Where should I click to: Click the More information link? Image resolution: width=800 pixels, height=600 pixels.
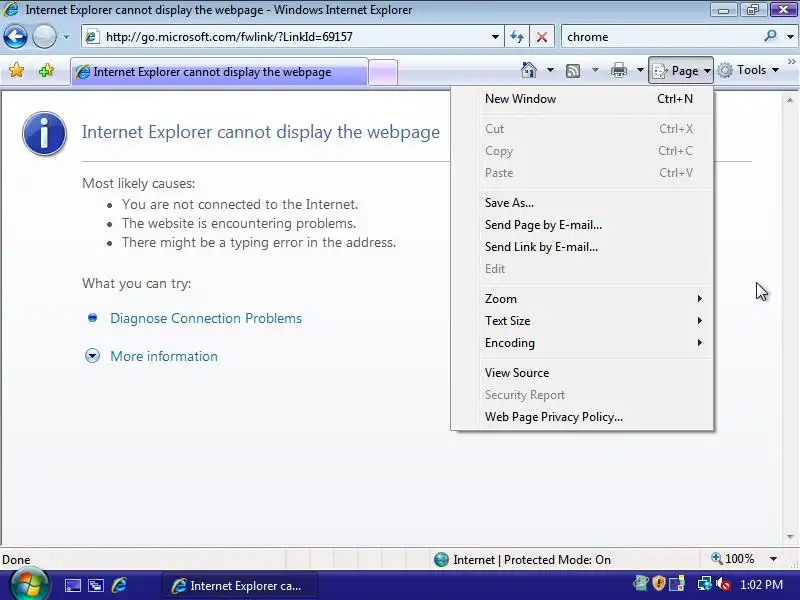164,356
